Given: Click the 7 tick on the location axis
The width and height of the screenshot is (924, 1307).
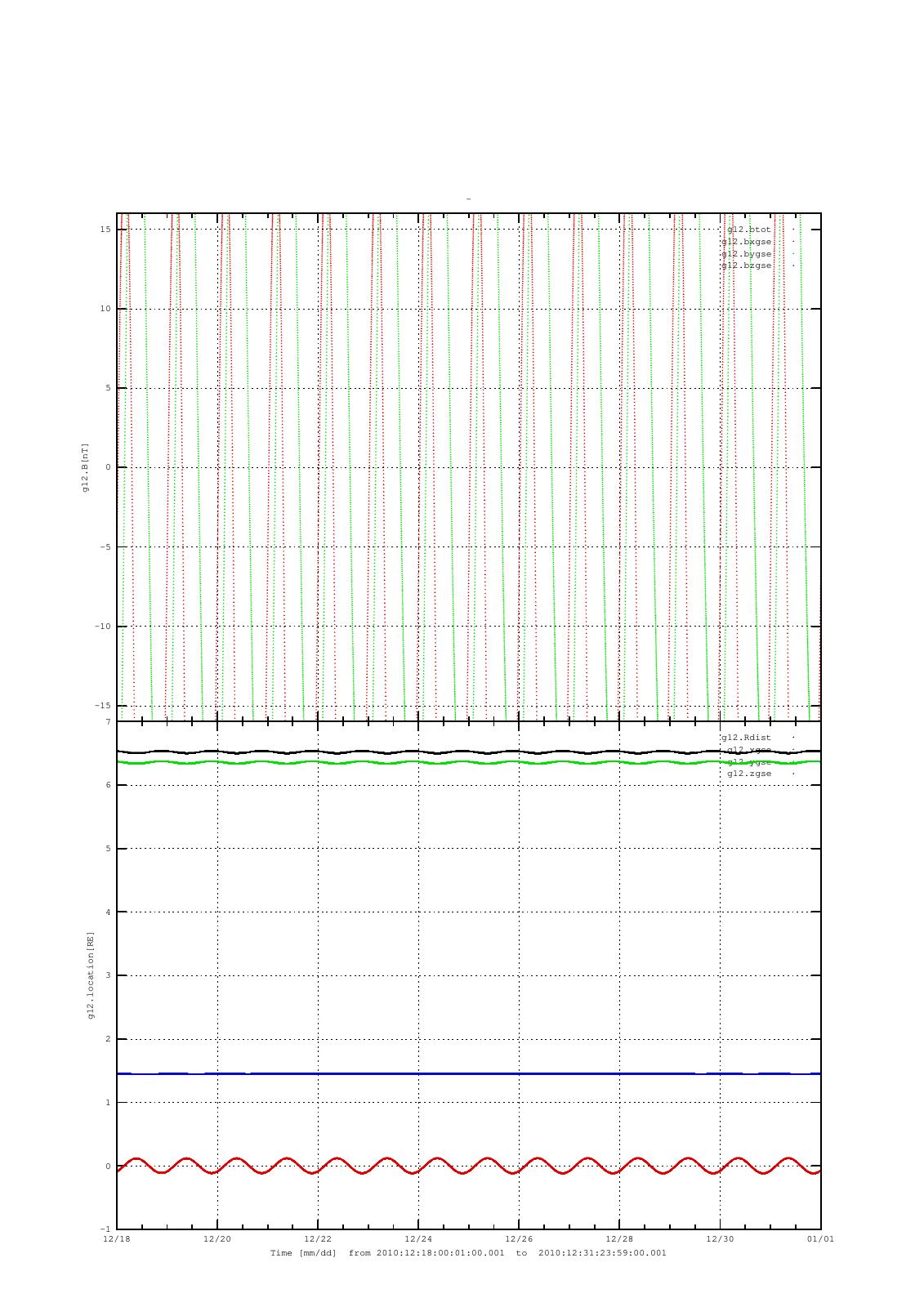Looking at the screenshot, I should [x=108, y=722].
